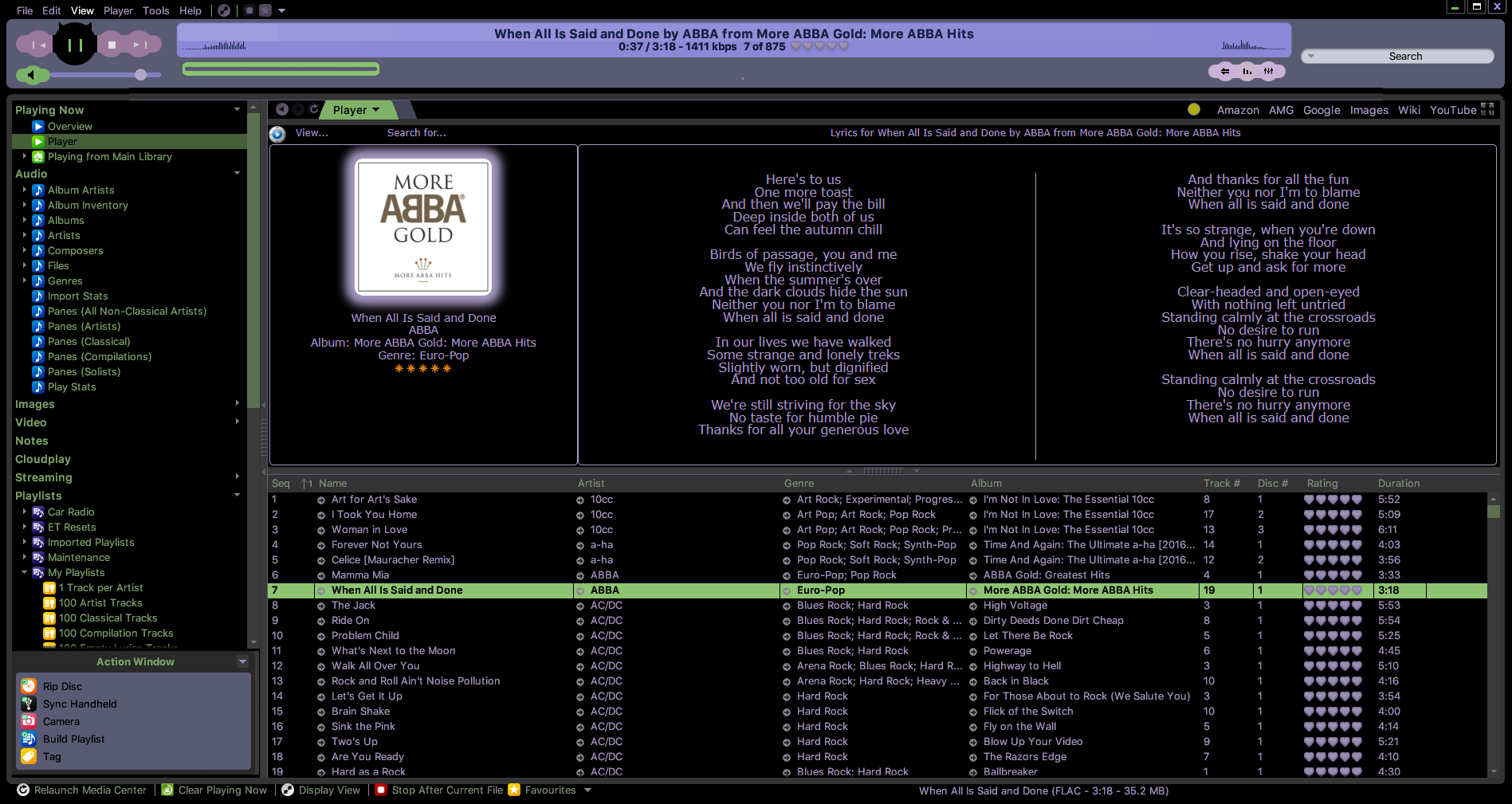
Task: Click the Tag action icon
Action: [28, 756]
